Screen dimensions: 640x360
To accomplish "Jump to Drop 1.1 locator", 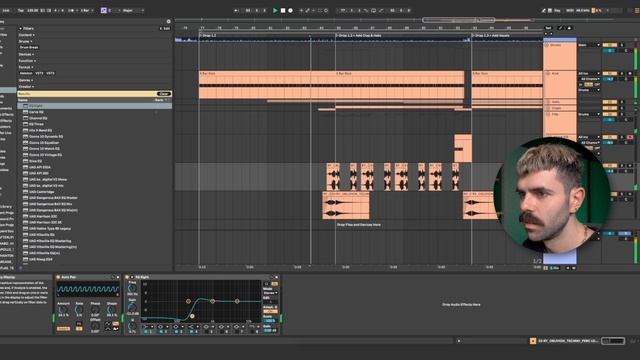I will click(x=208, y=36).
